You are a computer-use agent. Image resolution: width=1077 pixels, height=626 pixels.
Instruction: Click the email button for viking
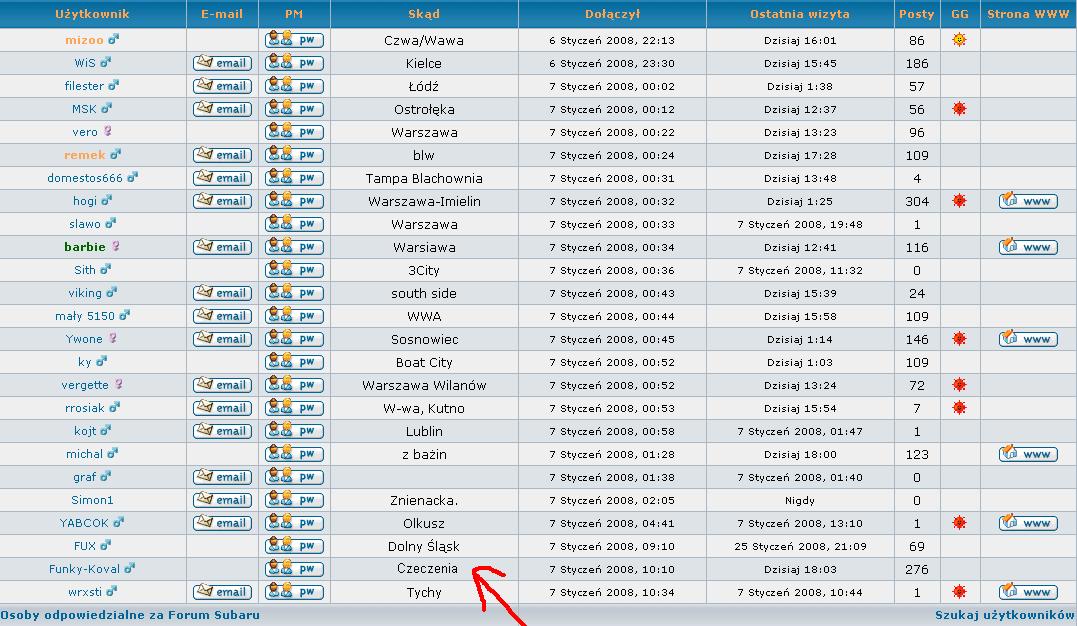click(222, 293)
